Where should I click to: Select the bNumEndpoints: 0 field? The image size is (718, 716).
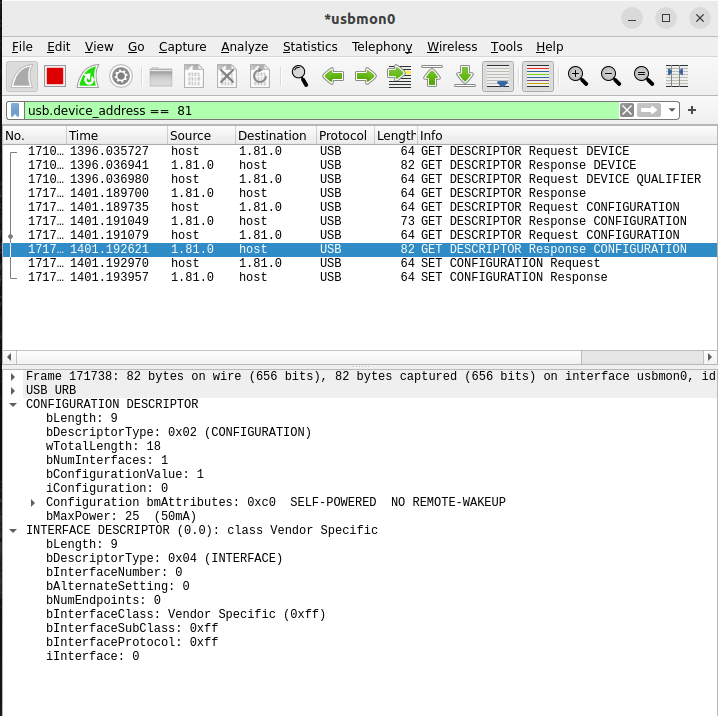click(x=103, y=600)
